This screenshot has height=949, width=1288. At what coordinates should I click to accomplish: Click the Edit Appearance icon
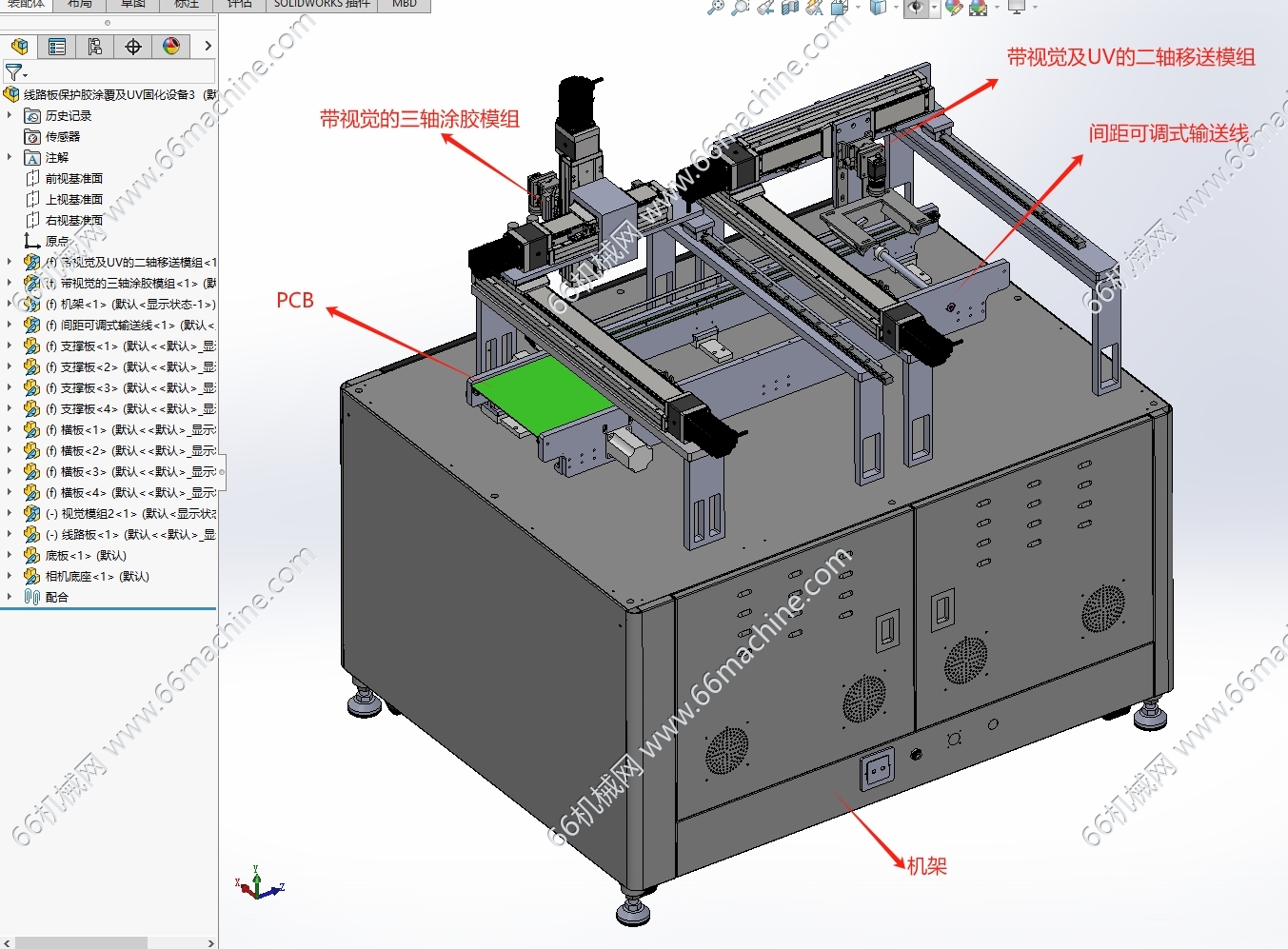pyautogui.click(x=953, y=8)
